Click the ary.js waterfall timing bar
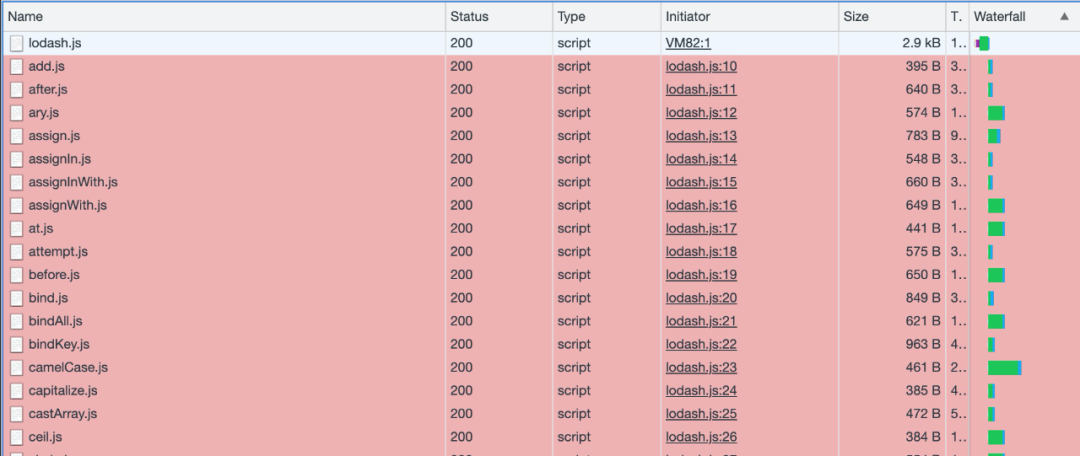The width and height of the screenshot is (1080, 456). [x=996, y=113]
